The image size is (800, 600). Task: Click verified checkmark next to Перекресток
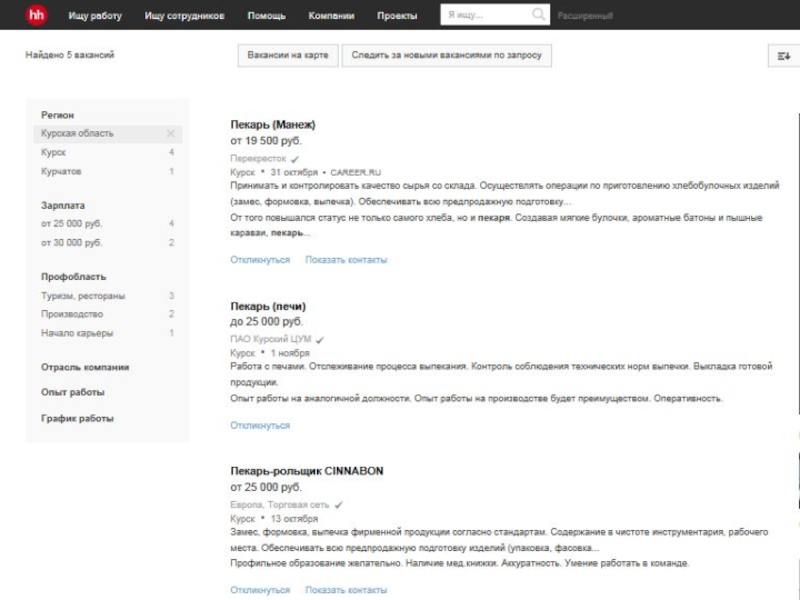(x=295, y=159)
